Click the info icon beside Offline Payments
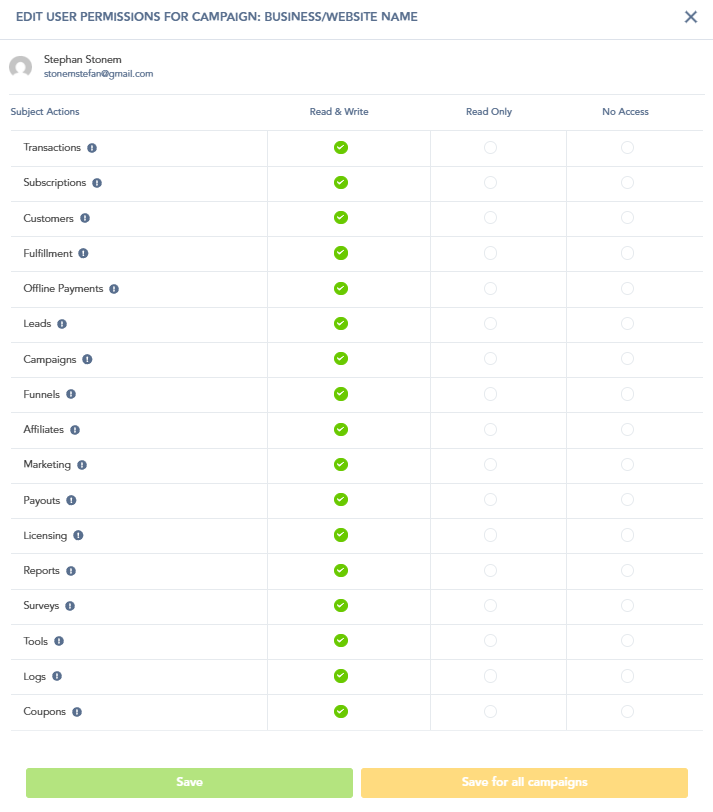 click(114, 289)
